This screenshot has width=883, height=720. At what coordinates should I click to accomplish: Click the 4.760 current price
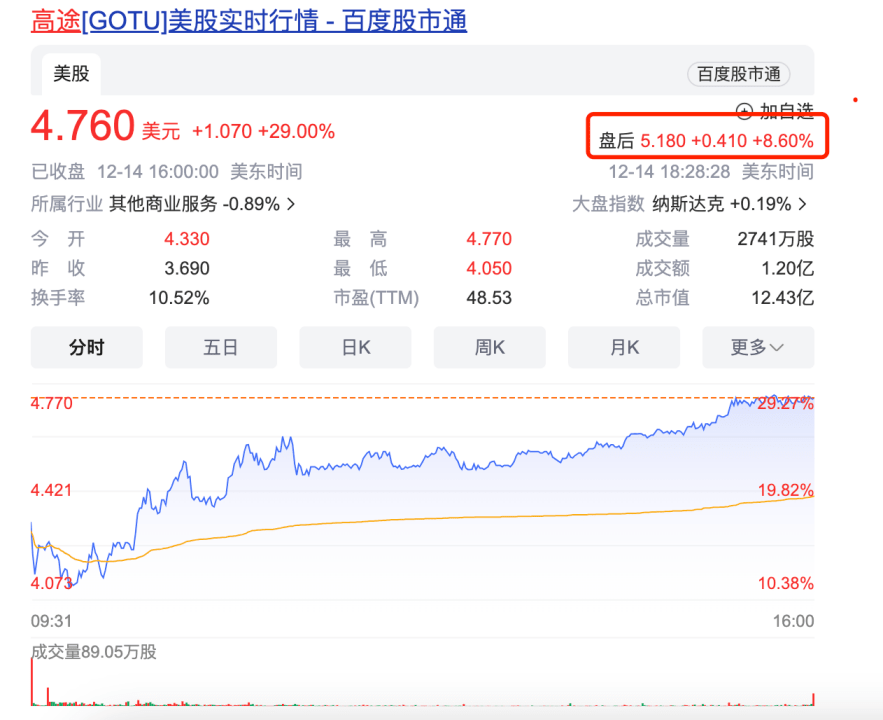click(83, 125)
